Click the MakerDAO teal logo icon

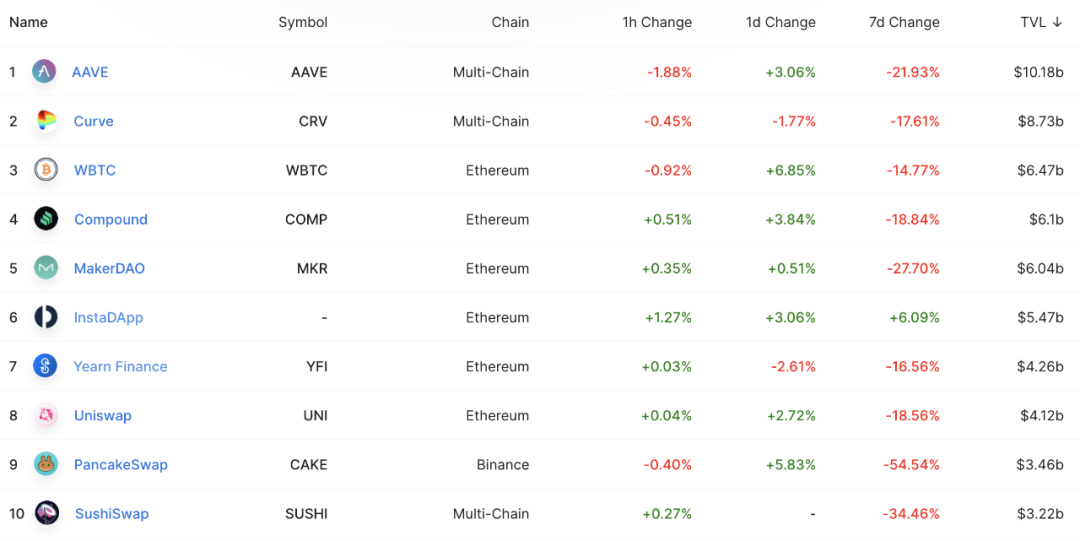(46, 268)
